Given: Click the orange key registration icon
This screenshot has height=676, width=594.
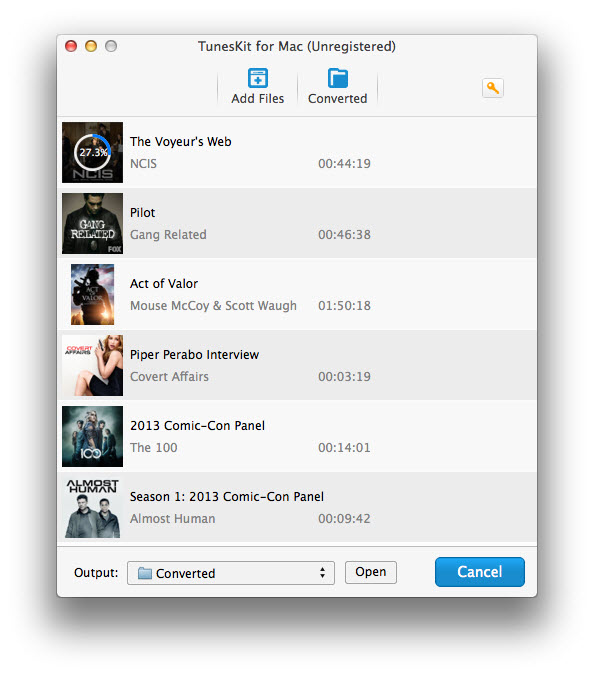Looking at the screenshot, I should pyautogui.click(x=493, y=88).
